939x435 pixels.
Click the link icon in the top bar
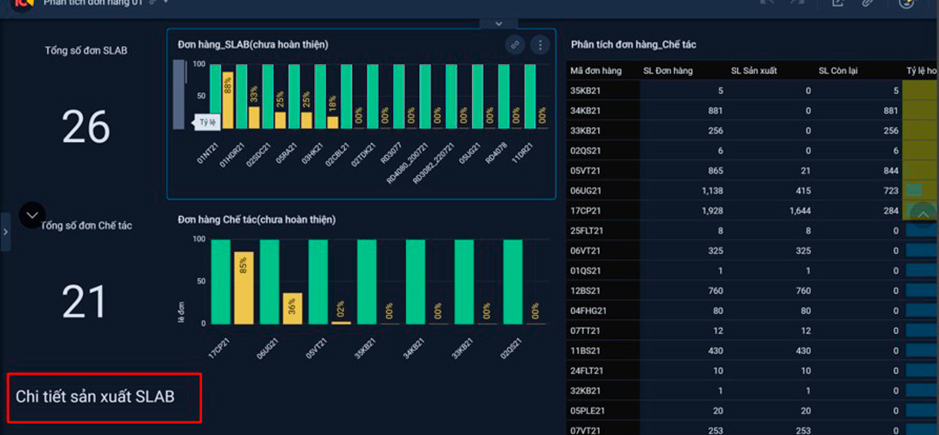click(x=867, y=3)
